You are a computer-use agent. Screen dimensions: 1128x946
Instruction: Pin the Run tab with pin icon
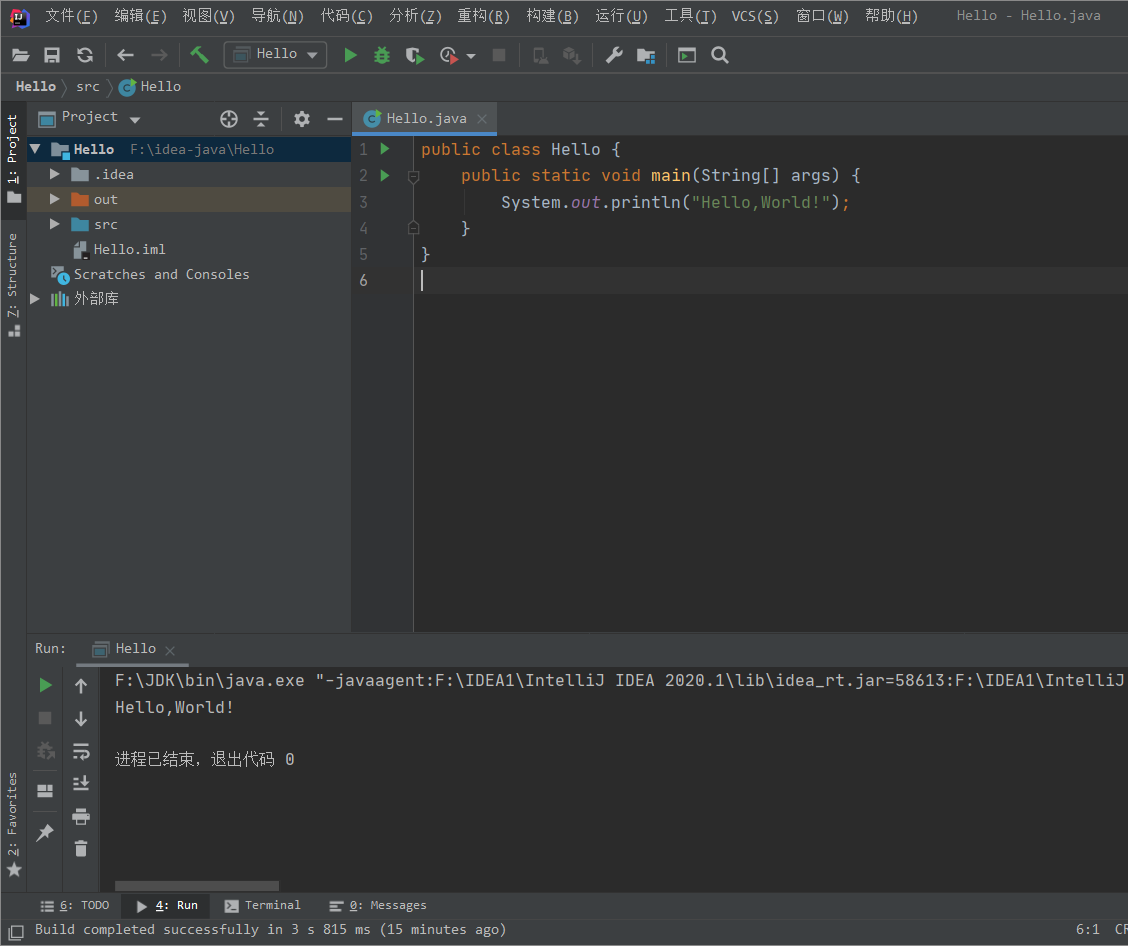tap(45, 832)
